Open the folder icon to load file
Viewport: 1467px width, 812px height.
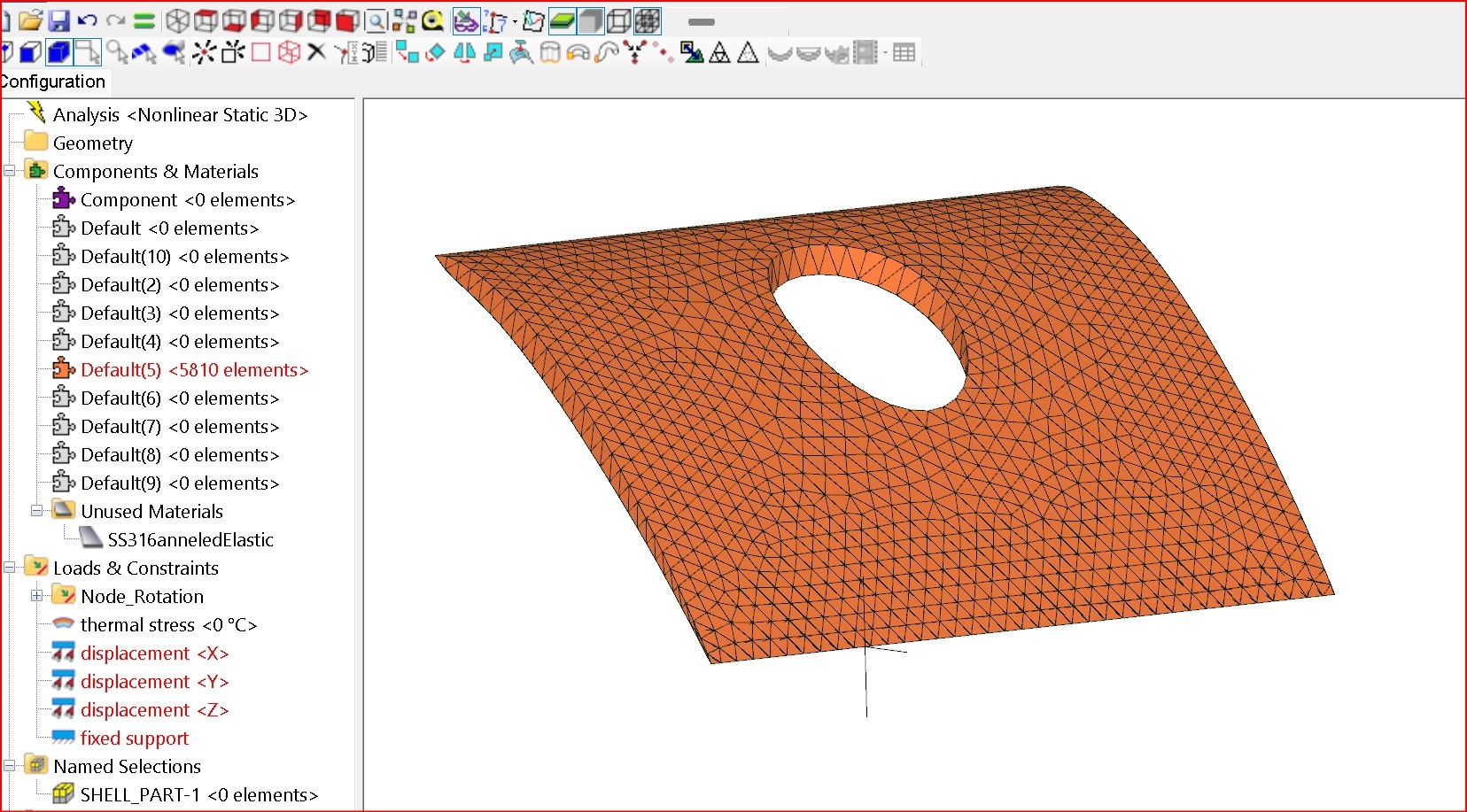click(30, 21)
